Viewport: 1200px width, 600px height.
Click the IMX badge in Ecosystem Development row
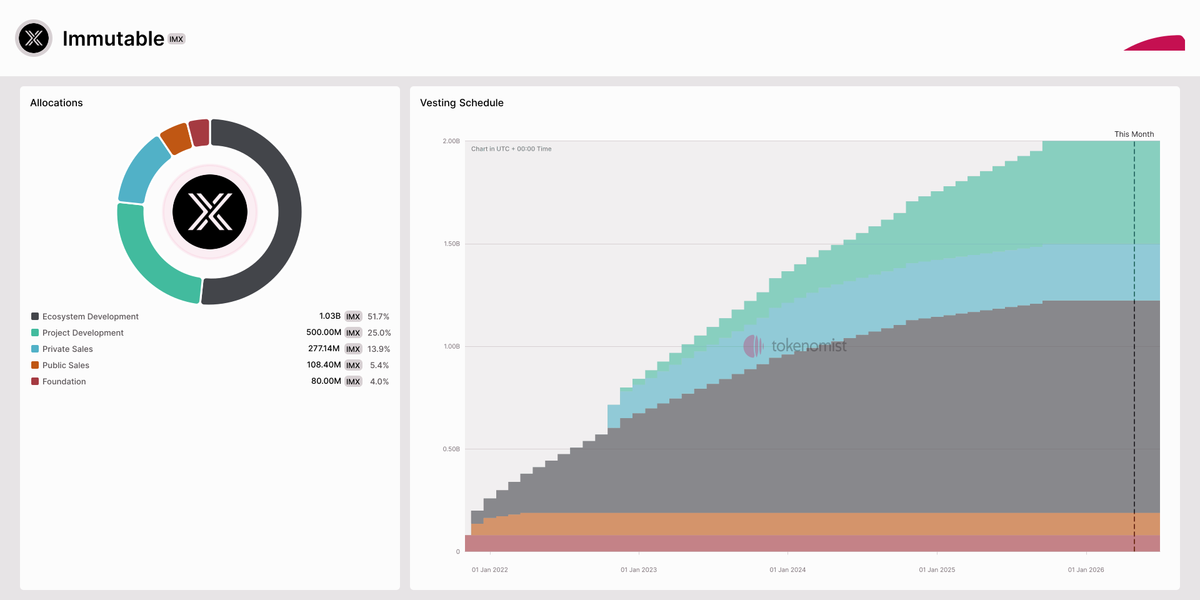353,317
